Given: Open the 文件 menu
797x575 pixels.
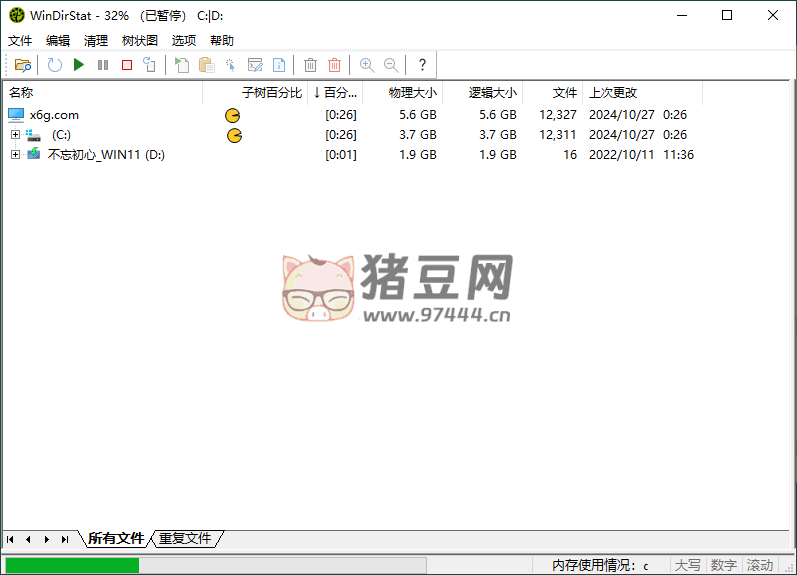Looking at the screenshot, I should coord(20,41).
